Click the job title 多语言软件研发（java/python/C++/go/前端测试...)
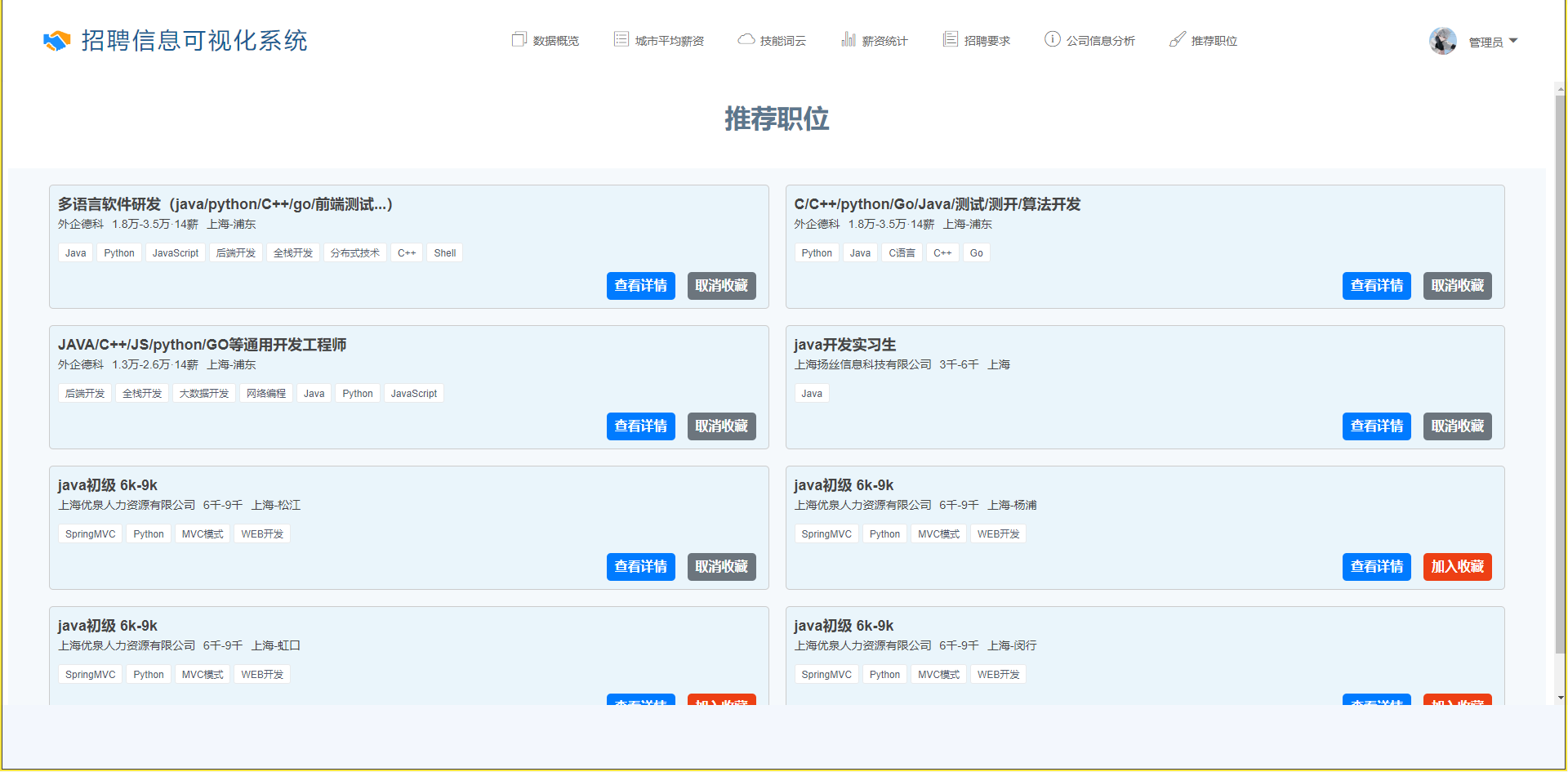The width and height of the screenshot is (1568, 772). point(225,204)
